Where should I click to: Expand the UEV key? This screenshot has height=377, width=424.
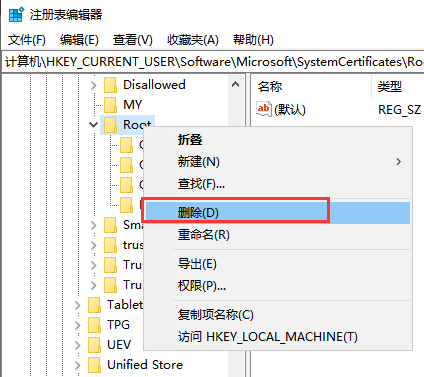tap(77, 345)
